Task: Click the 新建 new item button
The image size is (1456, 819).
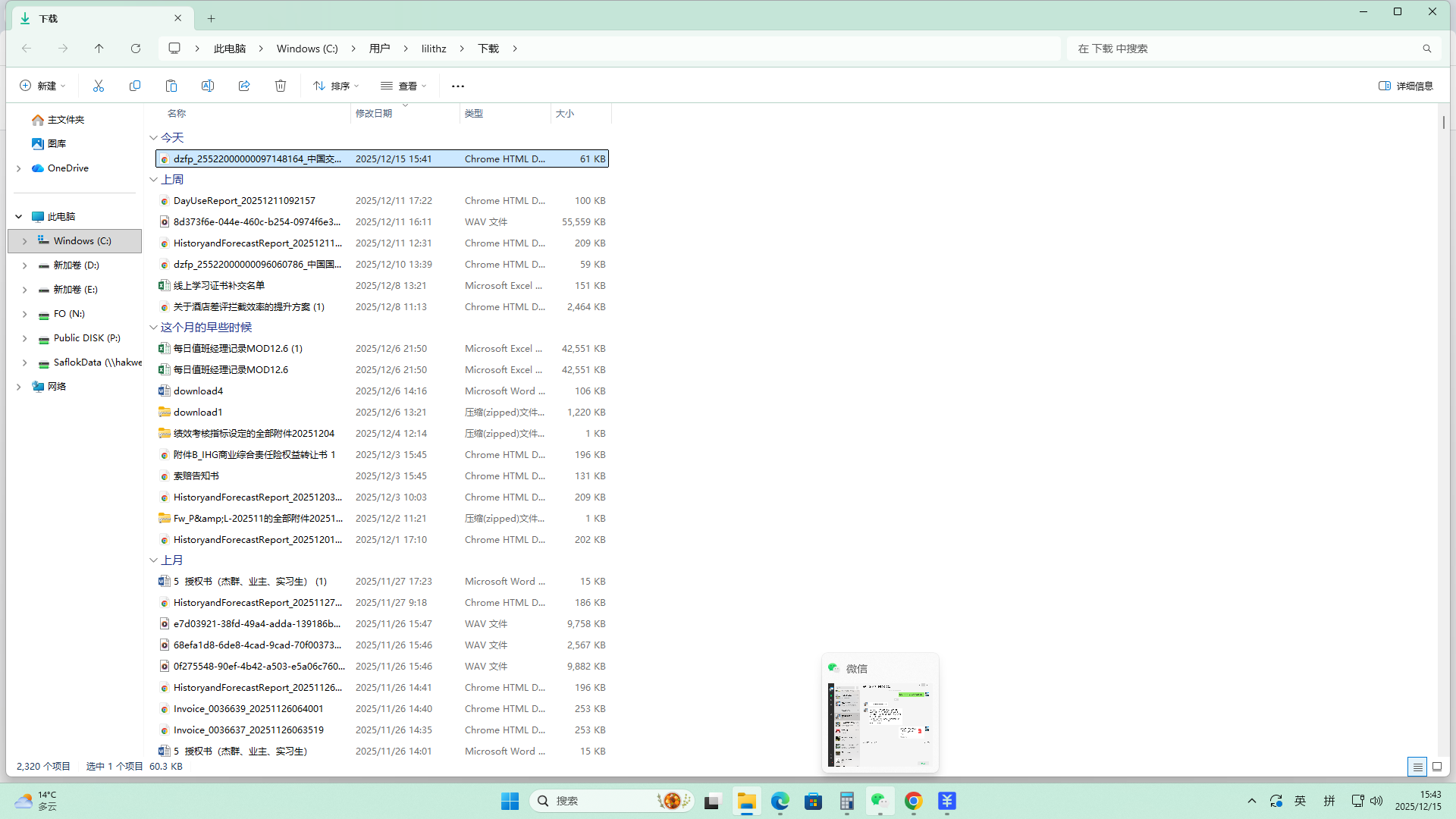Action: (42, 86)
